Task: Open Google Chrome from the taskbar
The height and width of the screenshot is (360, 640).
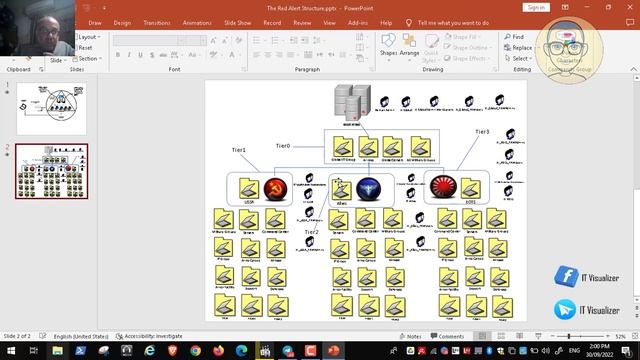Action: pos(196,351)
